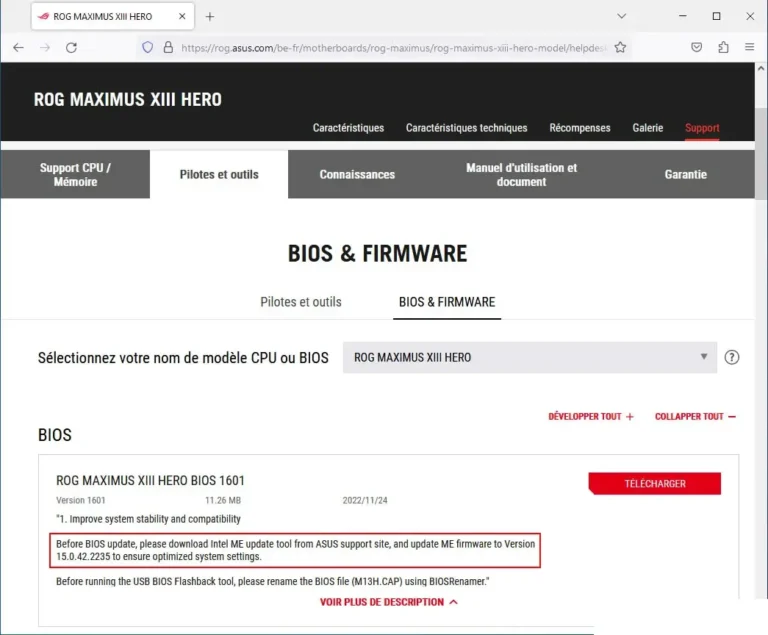Open Manuel d'utilisation et document tab
The height and width of the screenshot is (635, 768).
(x=521, y=174)
